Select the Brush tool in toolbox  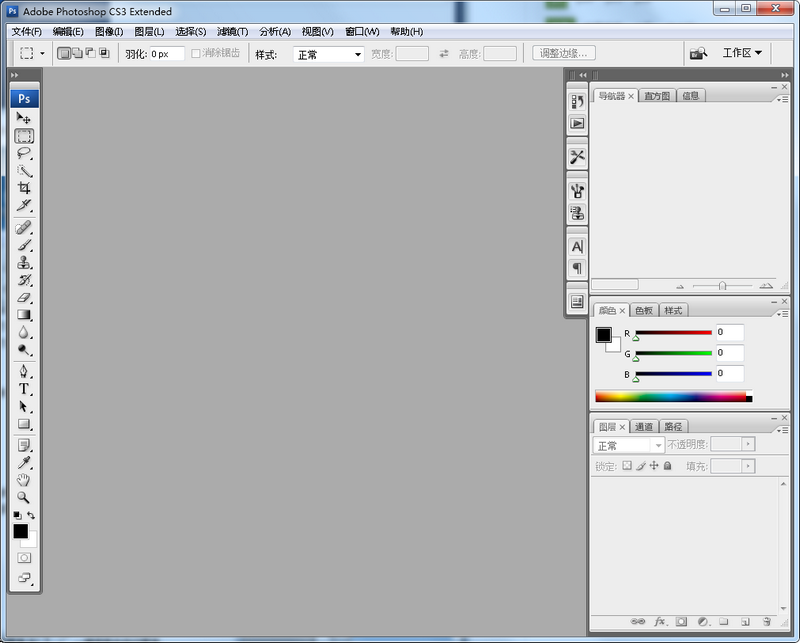[24, 245]
